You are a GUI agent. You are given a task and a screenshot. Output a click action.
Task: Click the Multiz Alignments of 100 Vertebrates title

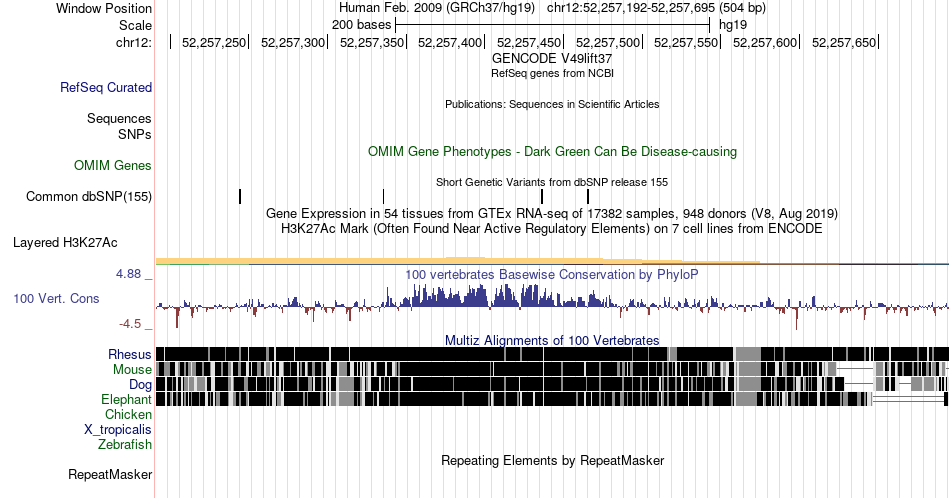552,340
